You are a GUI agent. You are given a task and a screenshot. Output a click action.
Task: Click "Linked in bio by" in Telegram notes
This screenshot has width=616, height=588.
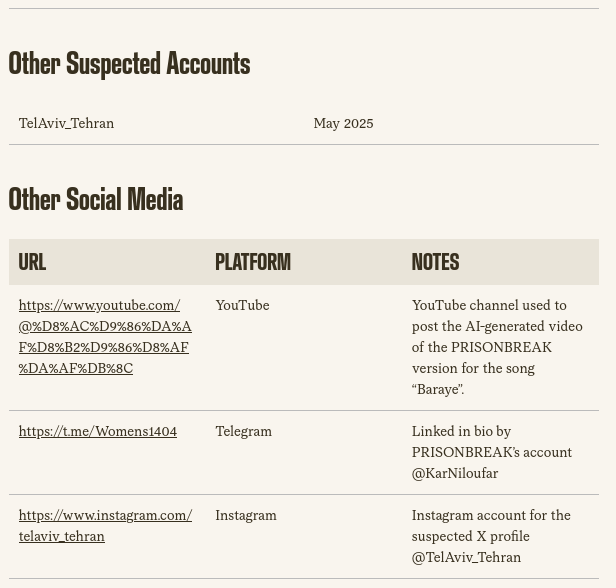(x=461, y=431)
